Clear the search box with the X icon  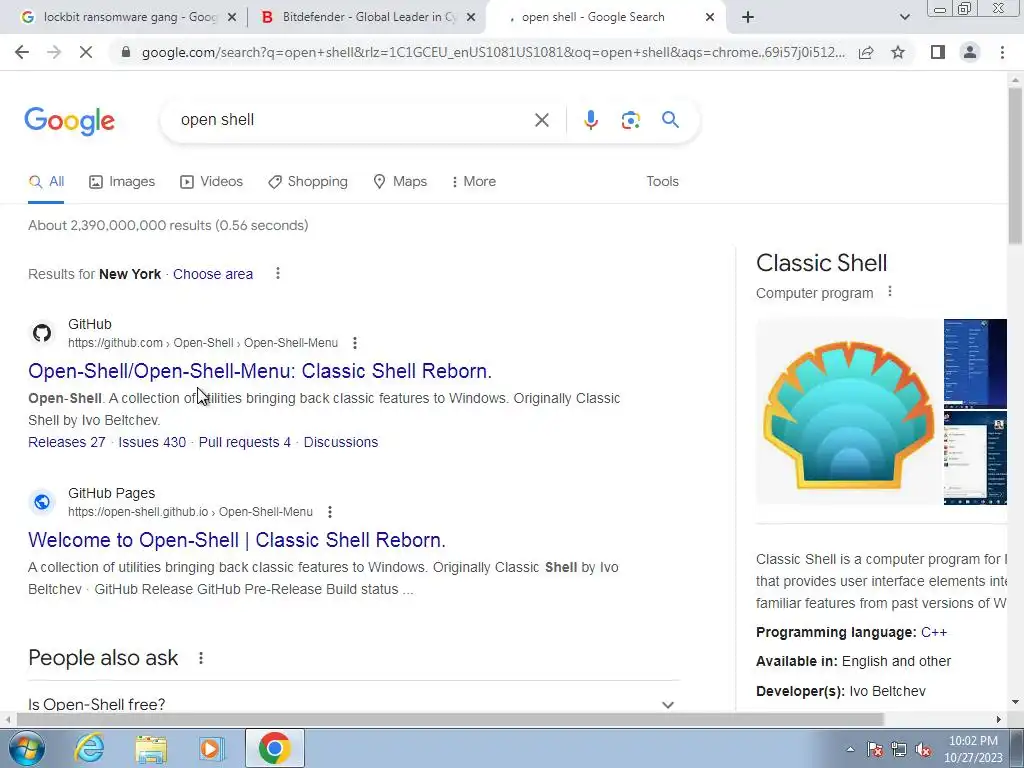(x=541, y=120)
